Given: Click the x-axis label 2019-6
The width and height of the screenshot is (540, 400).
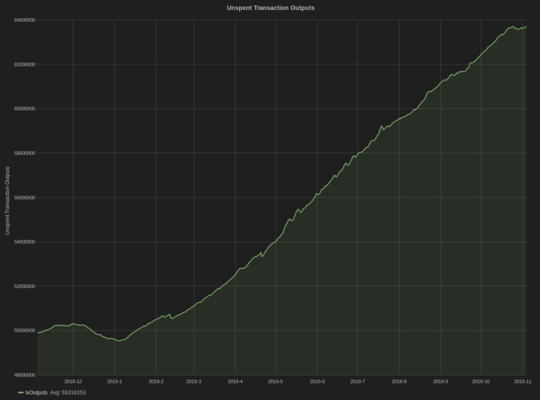Looking at the screenshot, I should (317, 381).
